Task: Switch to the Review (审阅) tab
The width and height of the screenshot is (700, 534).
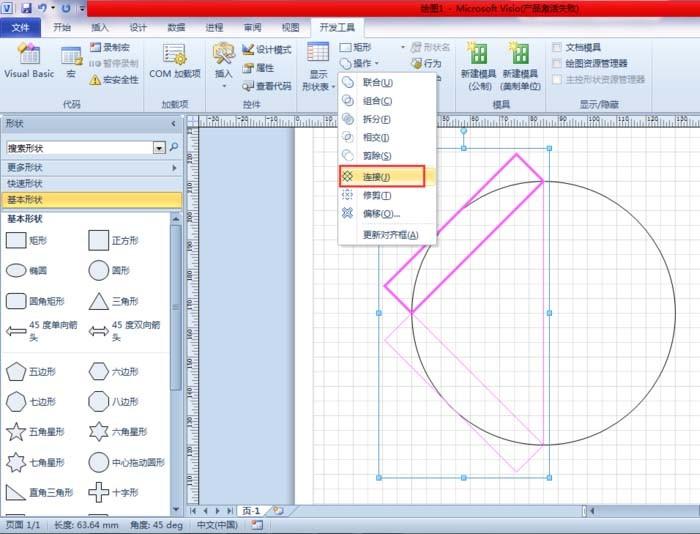Action: point(253,28)
